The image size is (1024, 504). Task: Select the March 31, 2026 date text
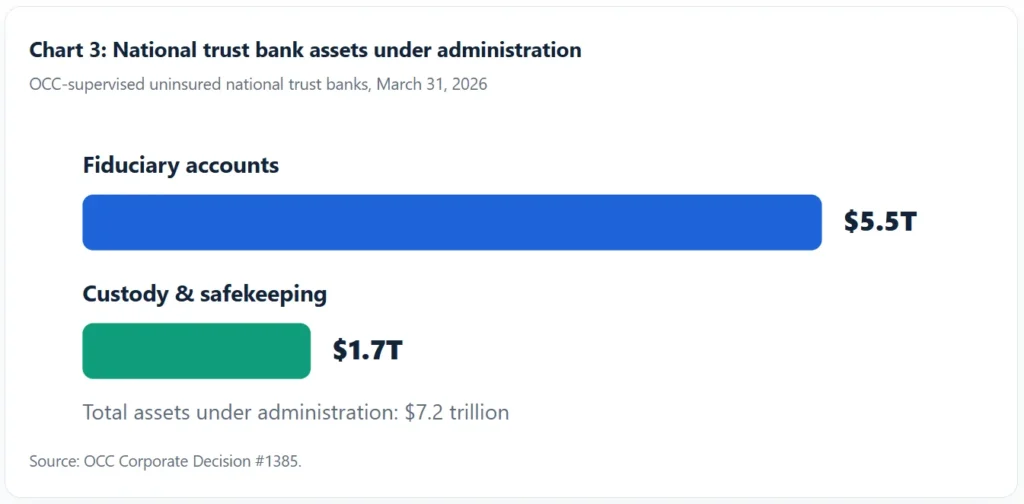coord(432,85)
